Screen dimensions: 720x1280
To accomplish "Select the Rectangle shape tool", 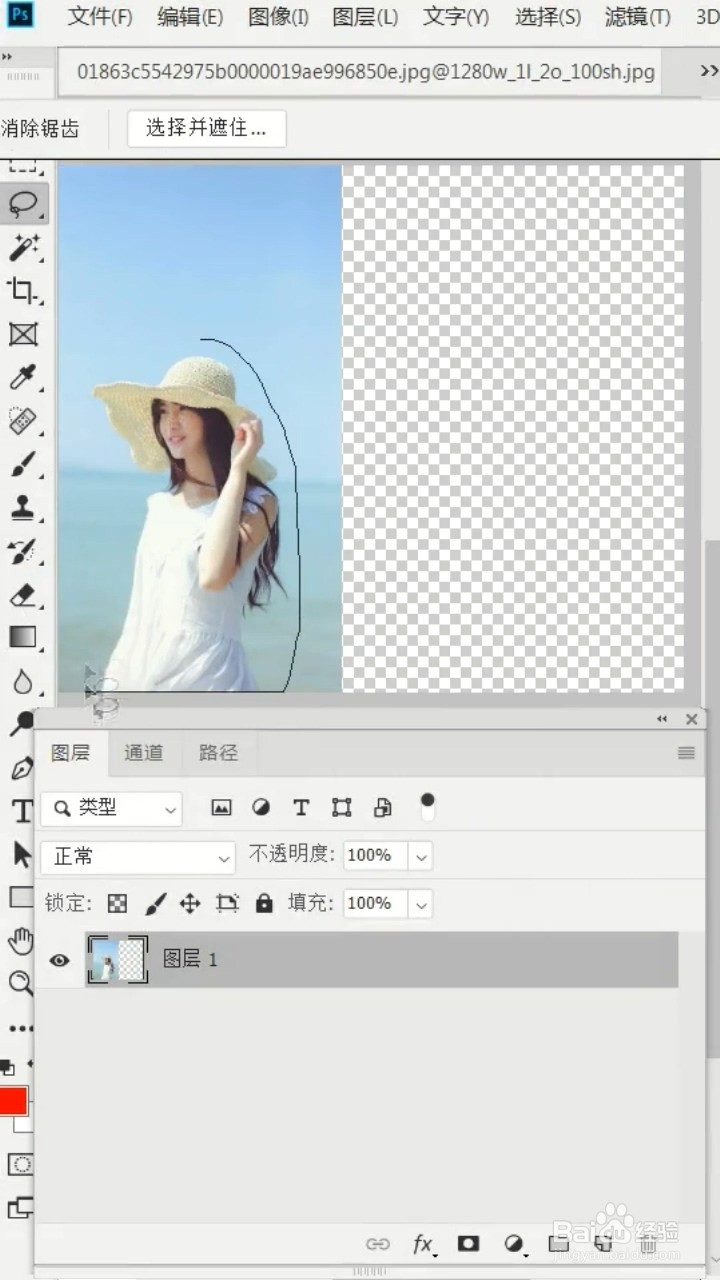I will [x=20, y=897].
